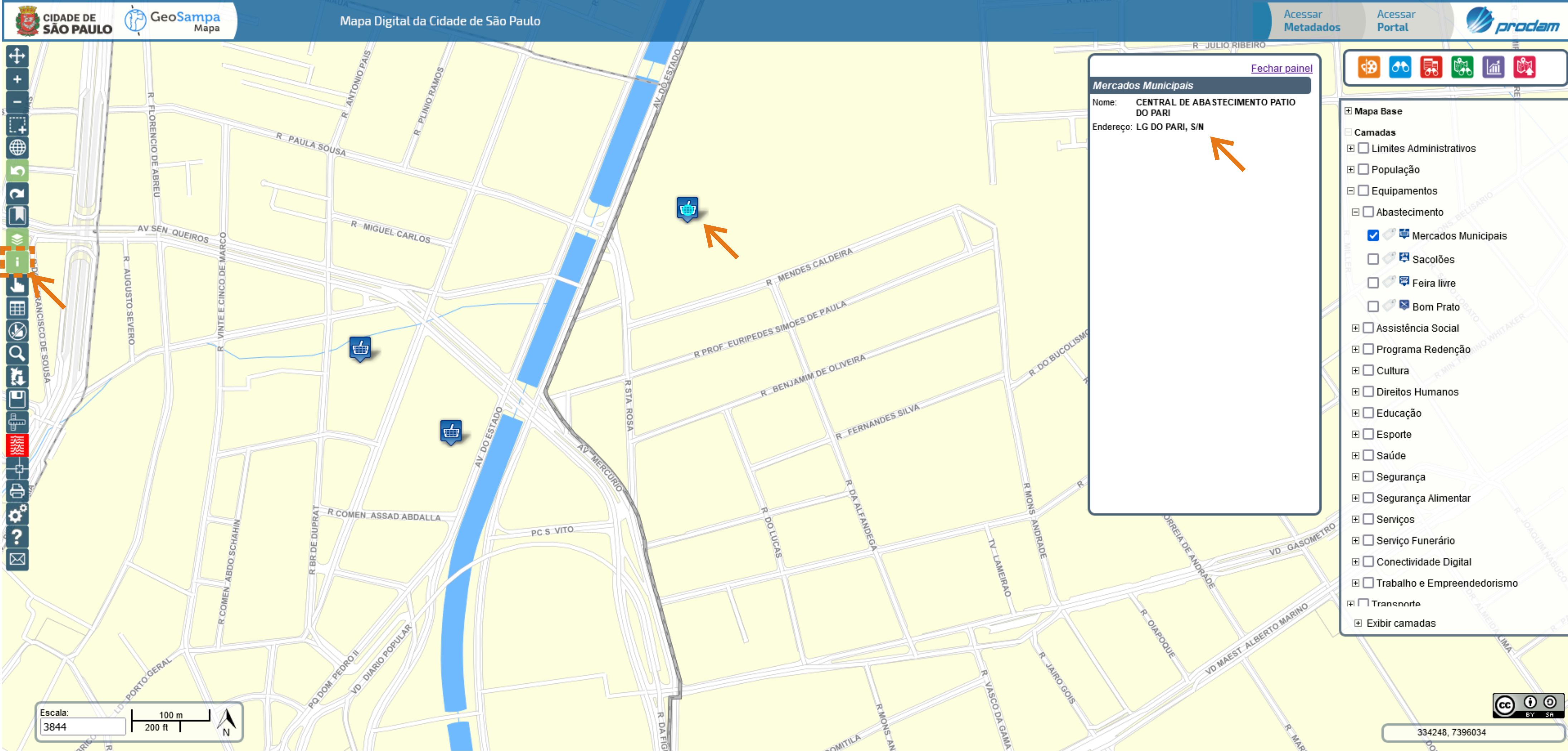Image resolution: width=1568 pixels, height=751 pixels.
Task: Open the Acessar Metadados link
Action: pos(1312,21)
